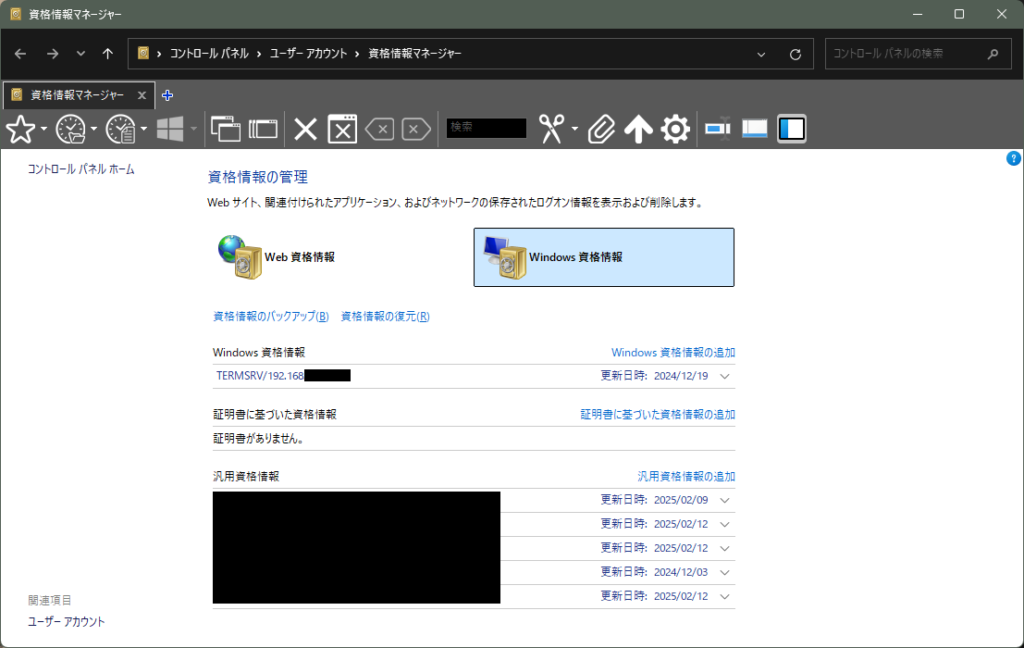The image size is (1024, 648).
Task: Expand the Windows logo dropdown arrow
Action: click(x=193, y=129)
